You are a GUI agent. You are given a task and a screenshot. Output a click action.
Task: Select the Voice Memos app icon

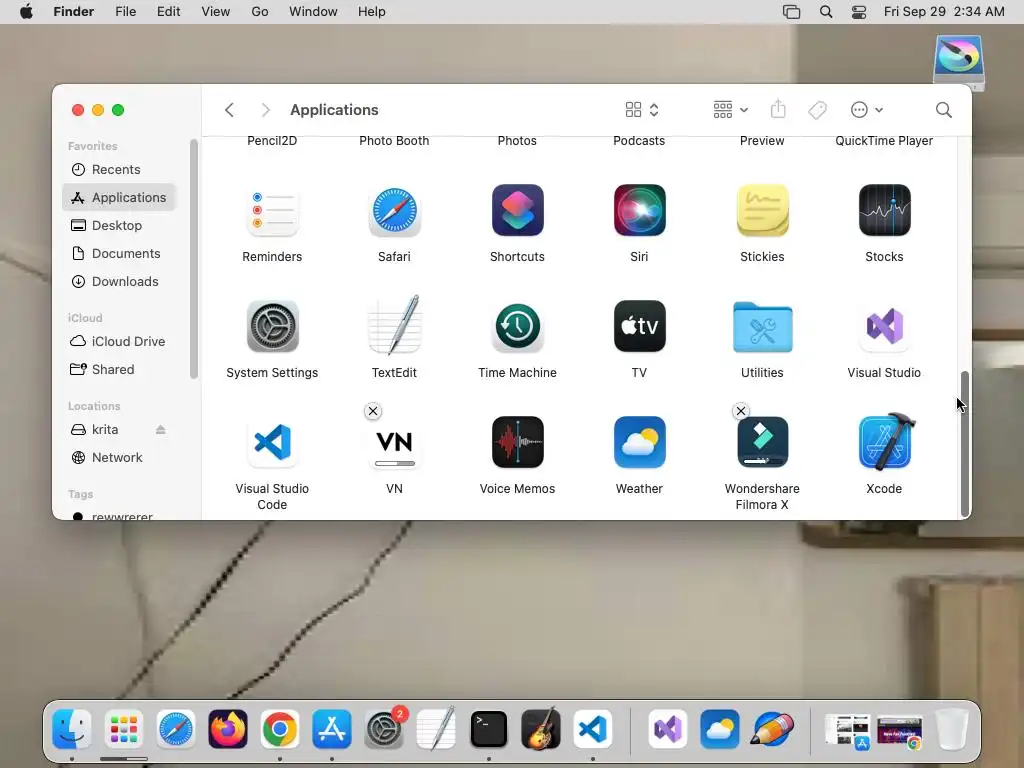pyautogui.click(x=517, y=442)
